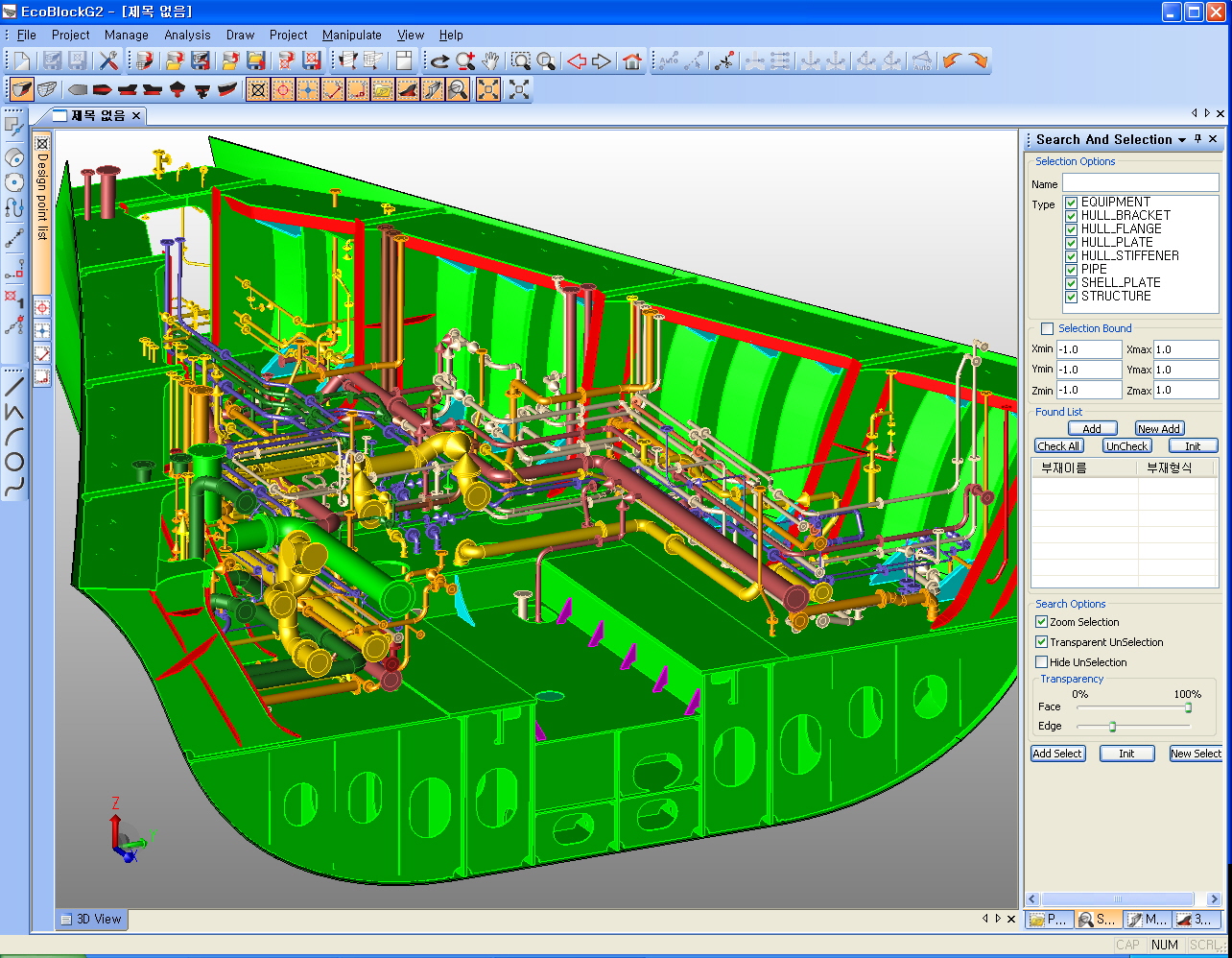Click the Add button in Found List
Image resolution: width=1232 pixels, height=958 pixels.
(1092, 429)
